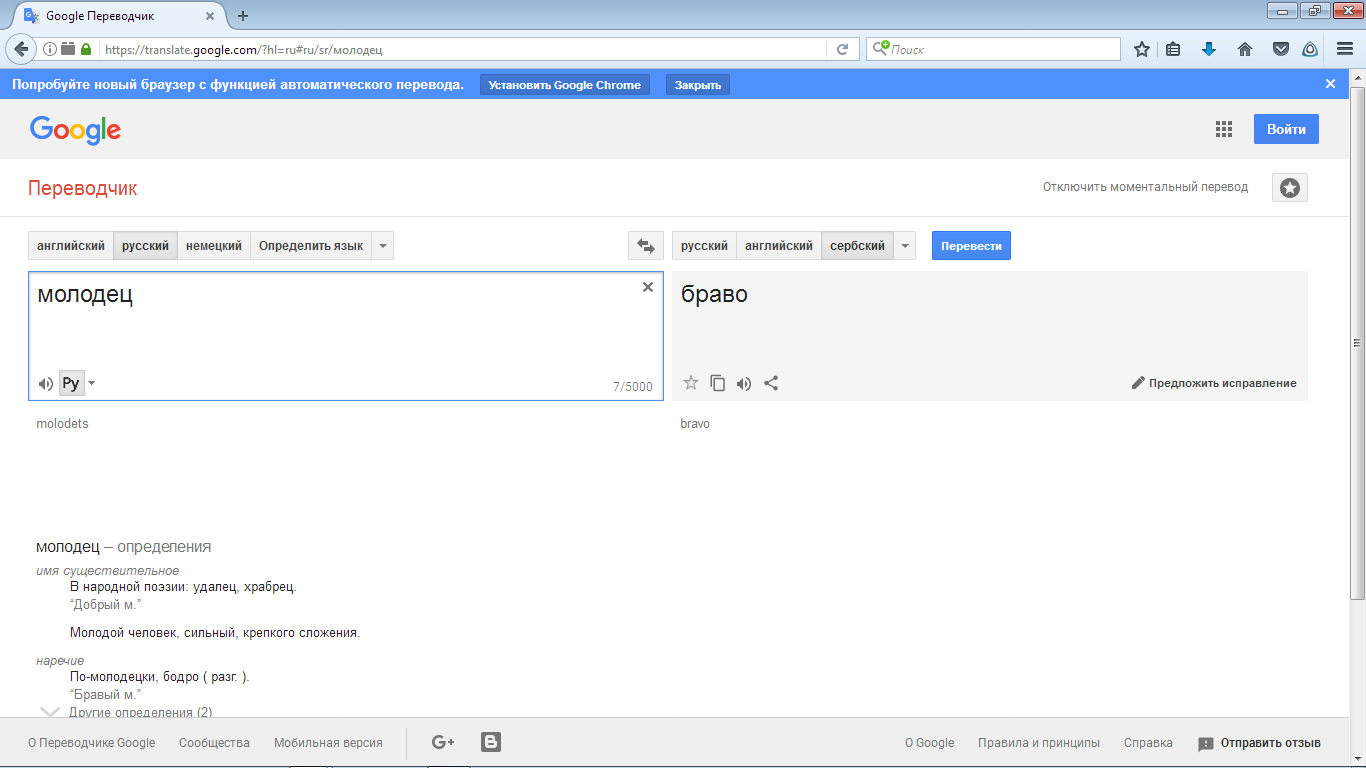Click Отключить моментальный перевод
The width and height of the screenshot is (1366, 768).
point(1145,187)
